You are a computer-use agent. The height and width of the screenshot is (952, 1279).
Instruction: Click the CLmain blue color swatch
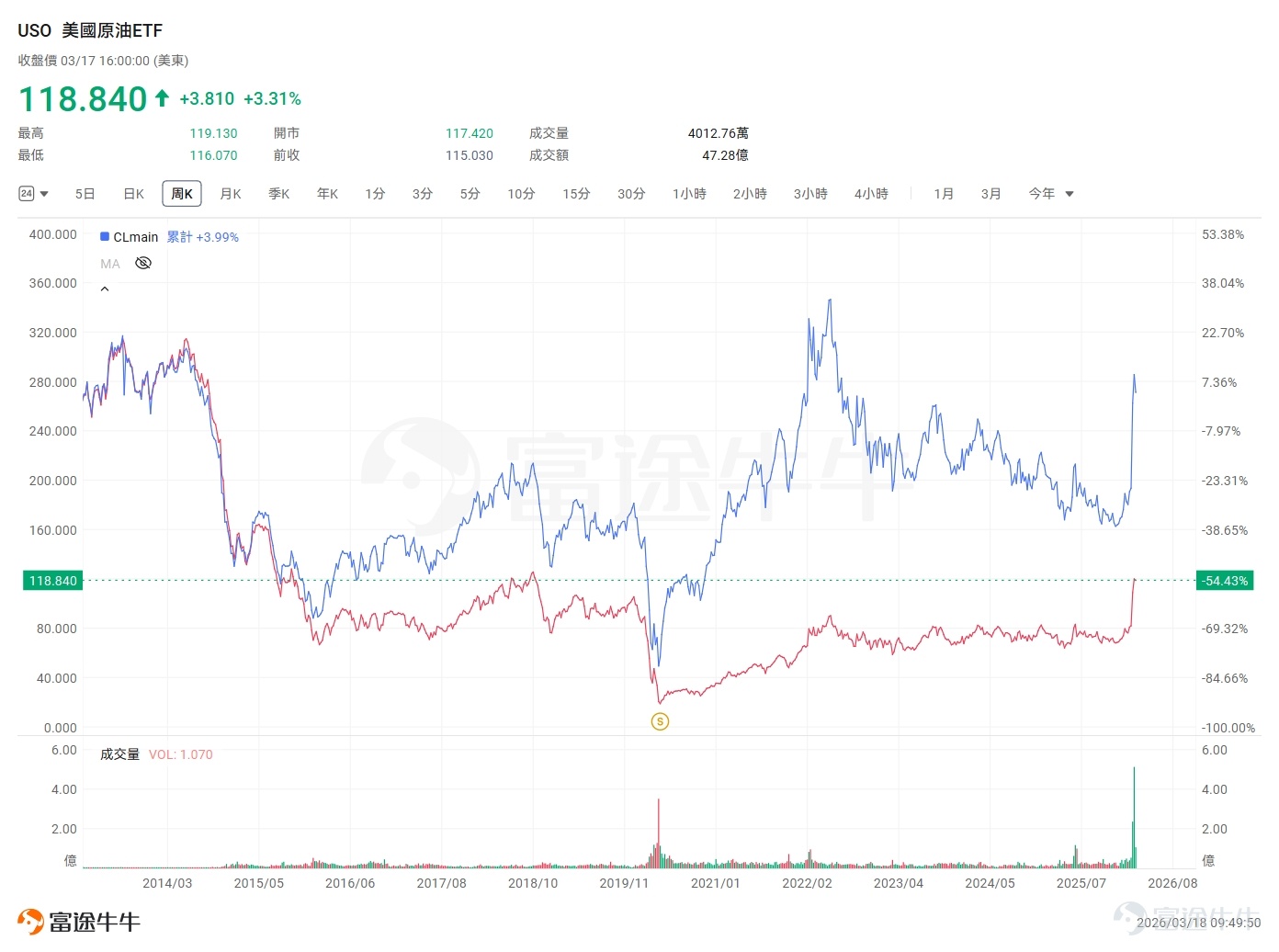[x=105, y=236]
